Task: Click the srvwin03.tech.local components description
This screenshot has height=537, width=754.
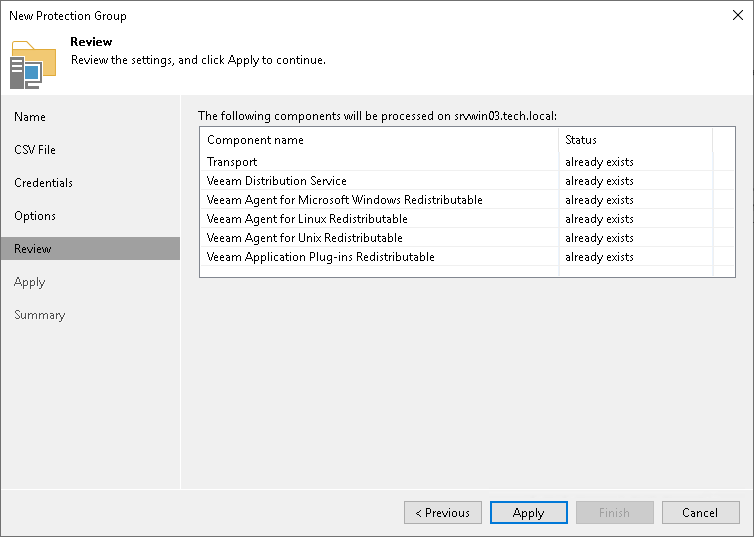Action: point(377,116)
